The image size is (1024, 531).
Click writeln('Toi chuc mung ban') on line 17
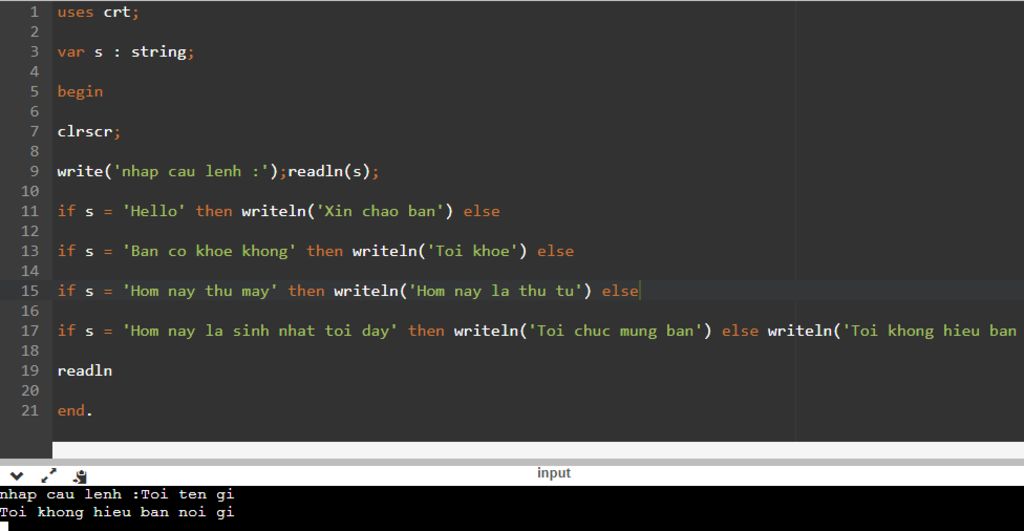583,330
